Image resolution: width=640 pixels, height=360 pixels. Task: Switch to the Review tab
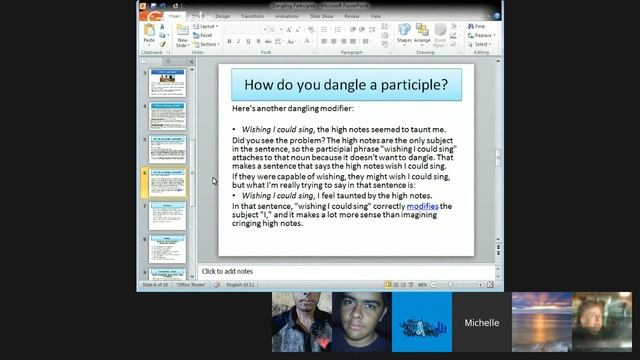pyautogui.click(x=352, y=16)
